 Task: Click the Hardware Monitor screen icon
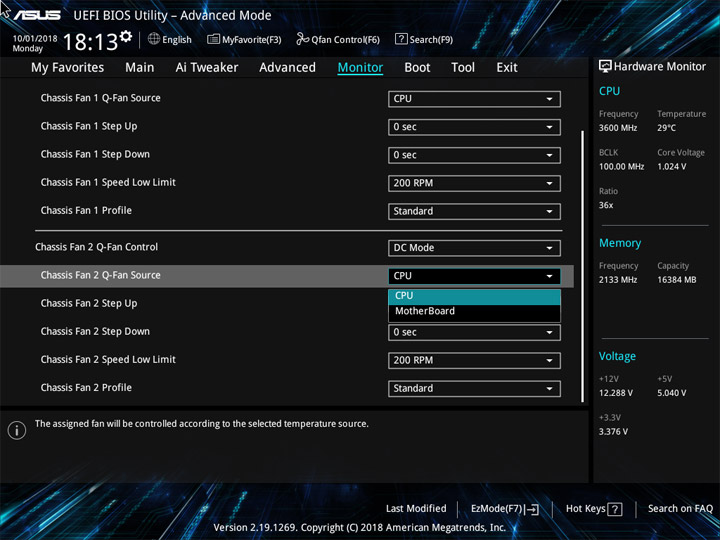tap(605, 67)
